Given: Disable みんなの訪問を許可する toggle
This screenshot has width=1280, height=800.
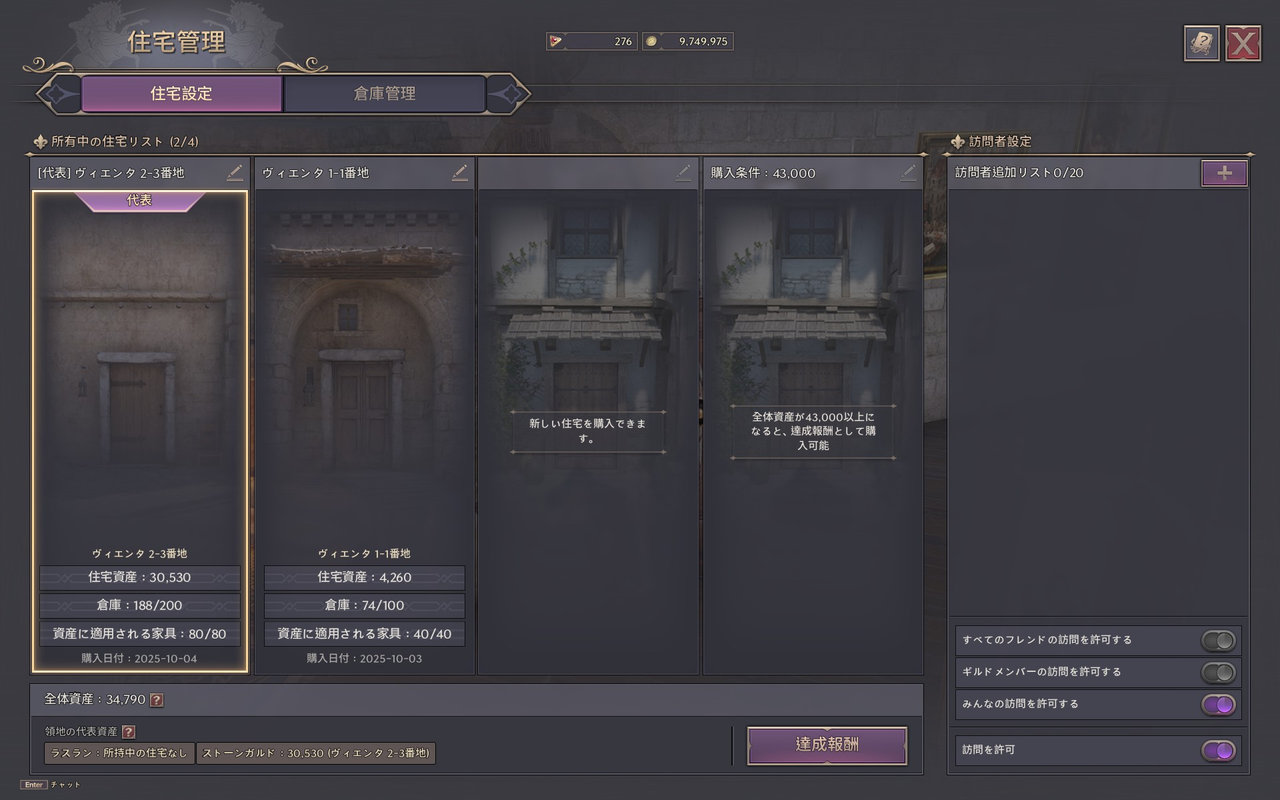Looking at the screenshot, I should [1218, 704].
